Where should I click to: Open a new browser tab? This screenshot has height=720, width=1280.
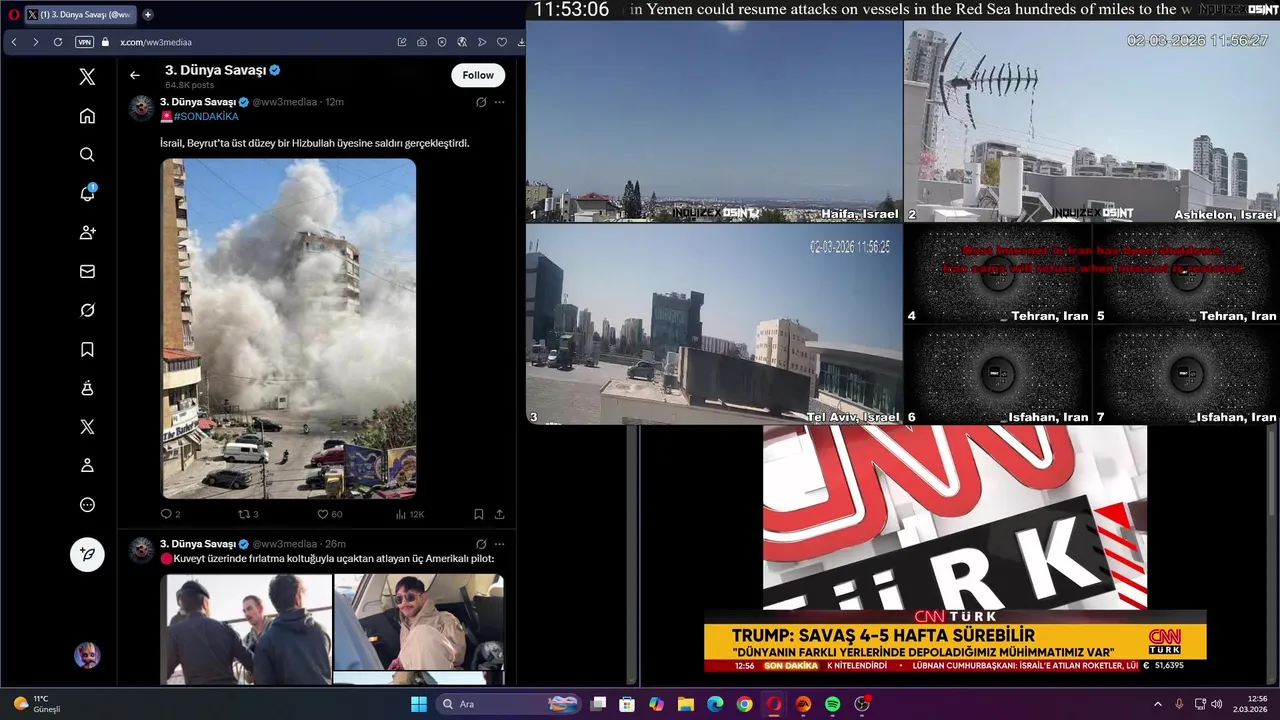[148, 15]
